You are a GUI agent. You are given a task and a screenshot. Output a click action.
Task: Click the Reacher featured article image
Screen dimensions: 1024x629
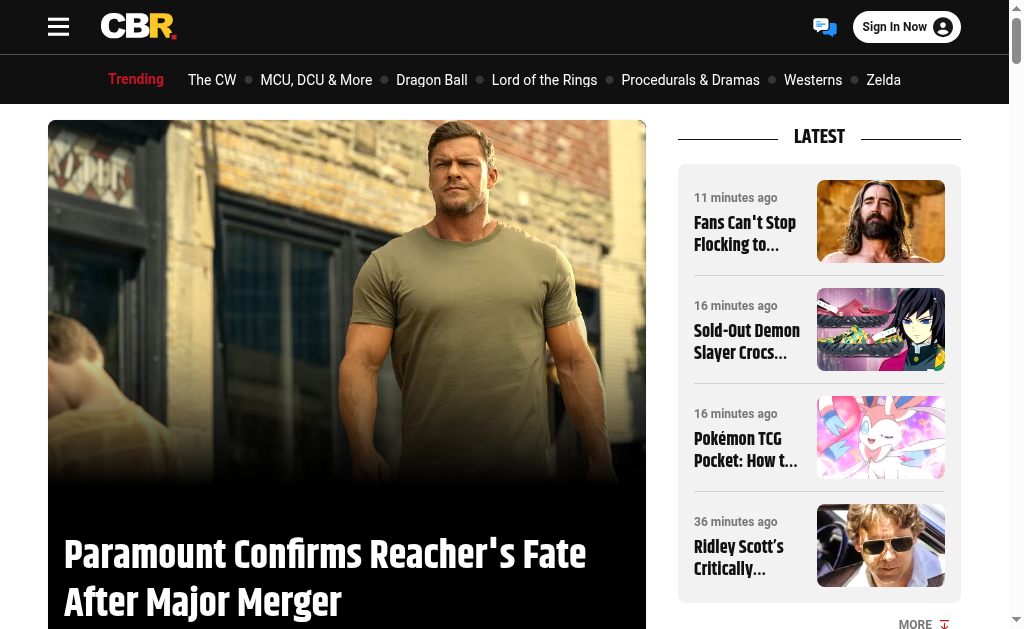click(347, 300)
